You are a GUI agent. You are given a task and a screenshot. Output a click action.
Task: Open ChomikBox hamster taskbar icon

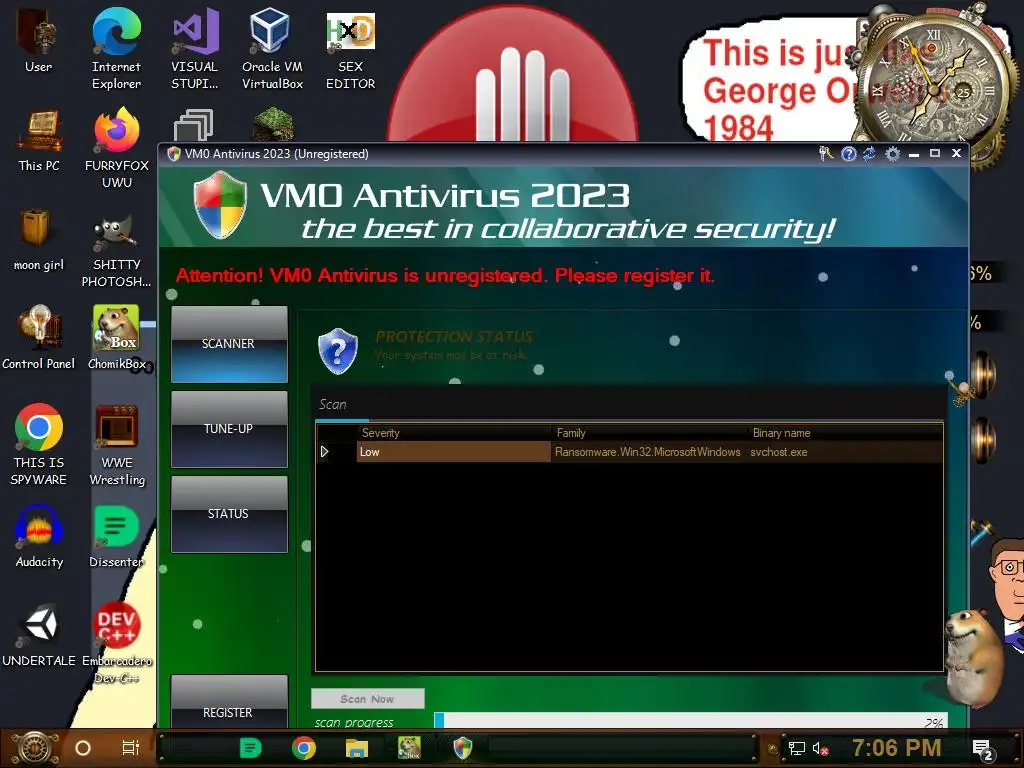[x=409, y=748]
